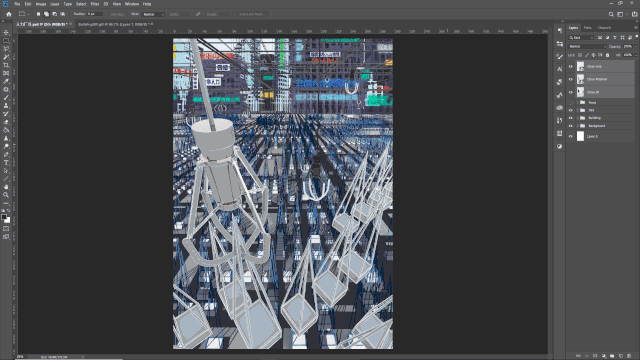
Task: Click the foreground color swatch
Action: coord(4,217)
